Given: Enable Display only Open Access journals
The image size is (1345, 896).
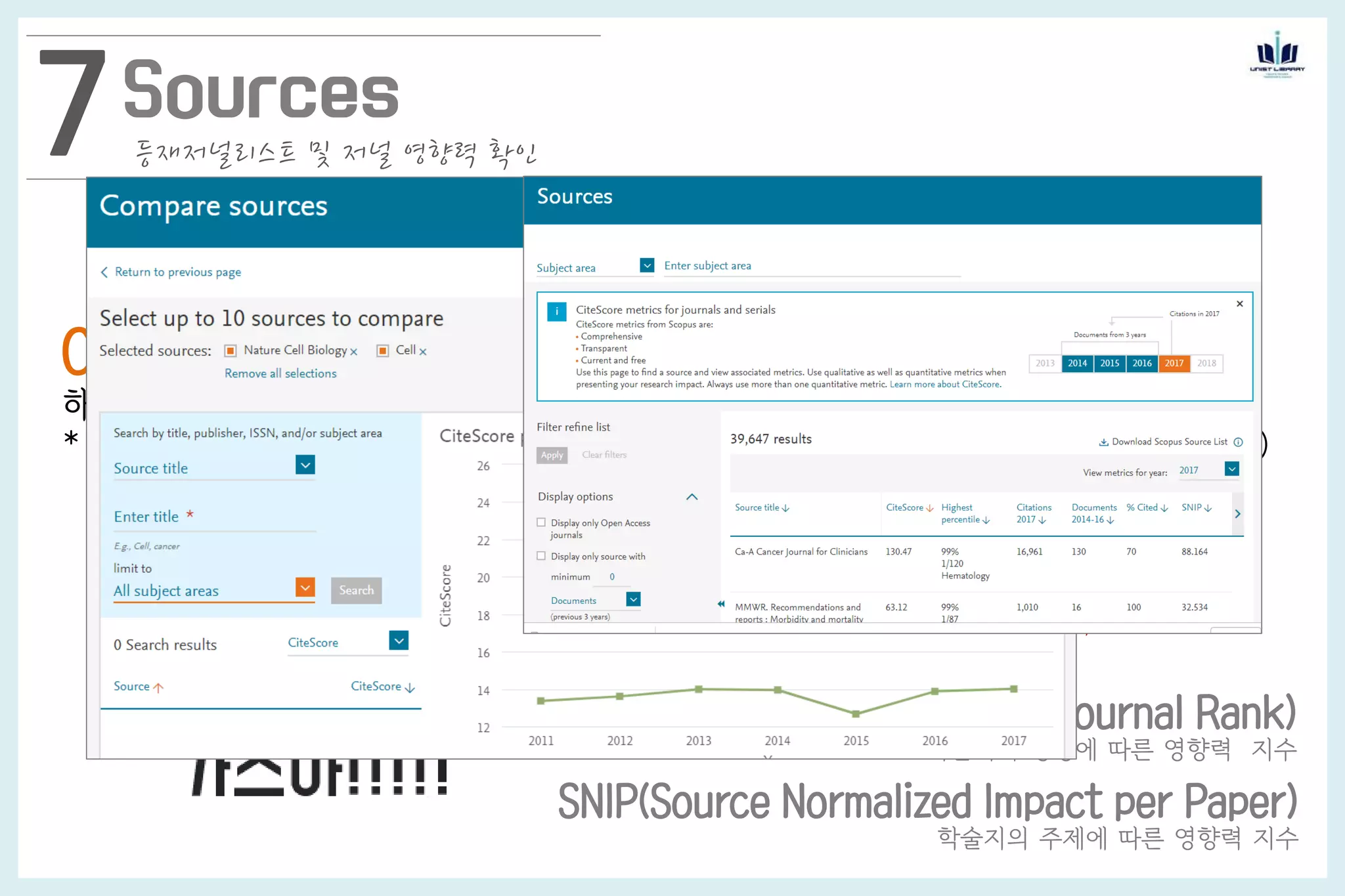Looking at the screenshot, I should click(541, 523).
